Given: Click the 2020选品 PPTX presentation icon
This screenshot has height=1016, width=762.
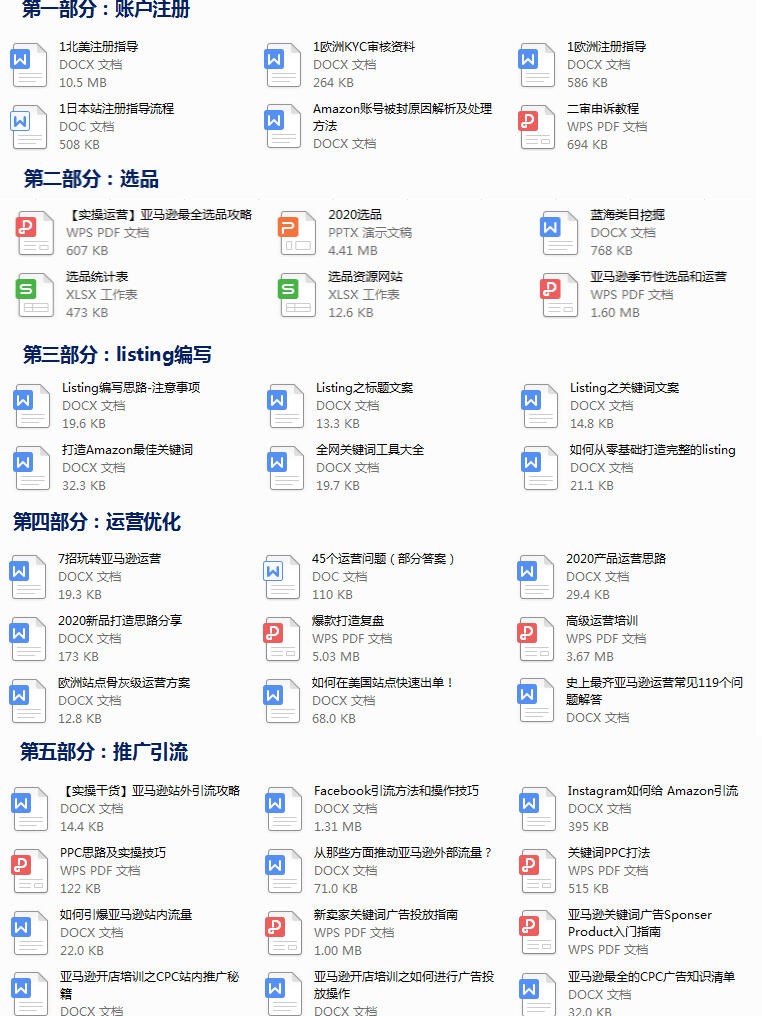Looking at the screenshot, I should tap(297, 233).
